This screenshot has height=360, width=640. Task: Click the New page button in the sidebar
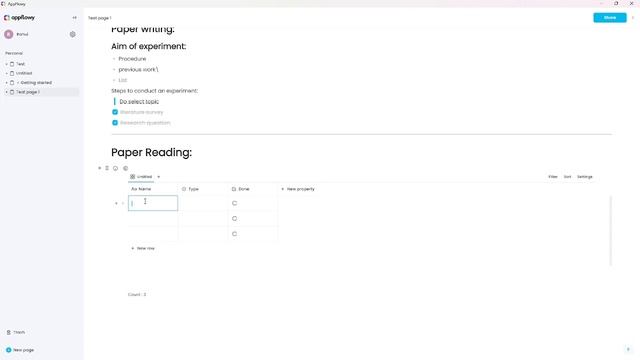pyautogui.click(x=20, y=350)
